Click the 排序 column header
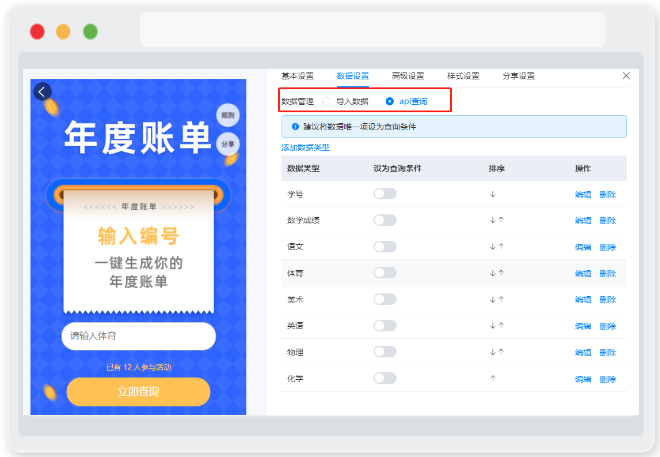Image resolution: width=660 pixels, height=457 pixels. point(497,169)
